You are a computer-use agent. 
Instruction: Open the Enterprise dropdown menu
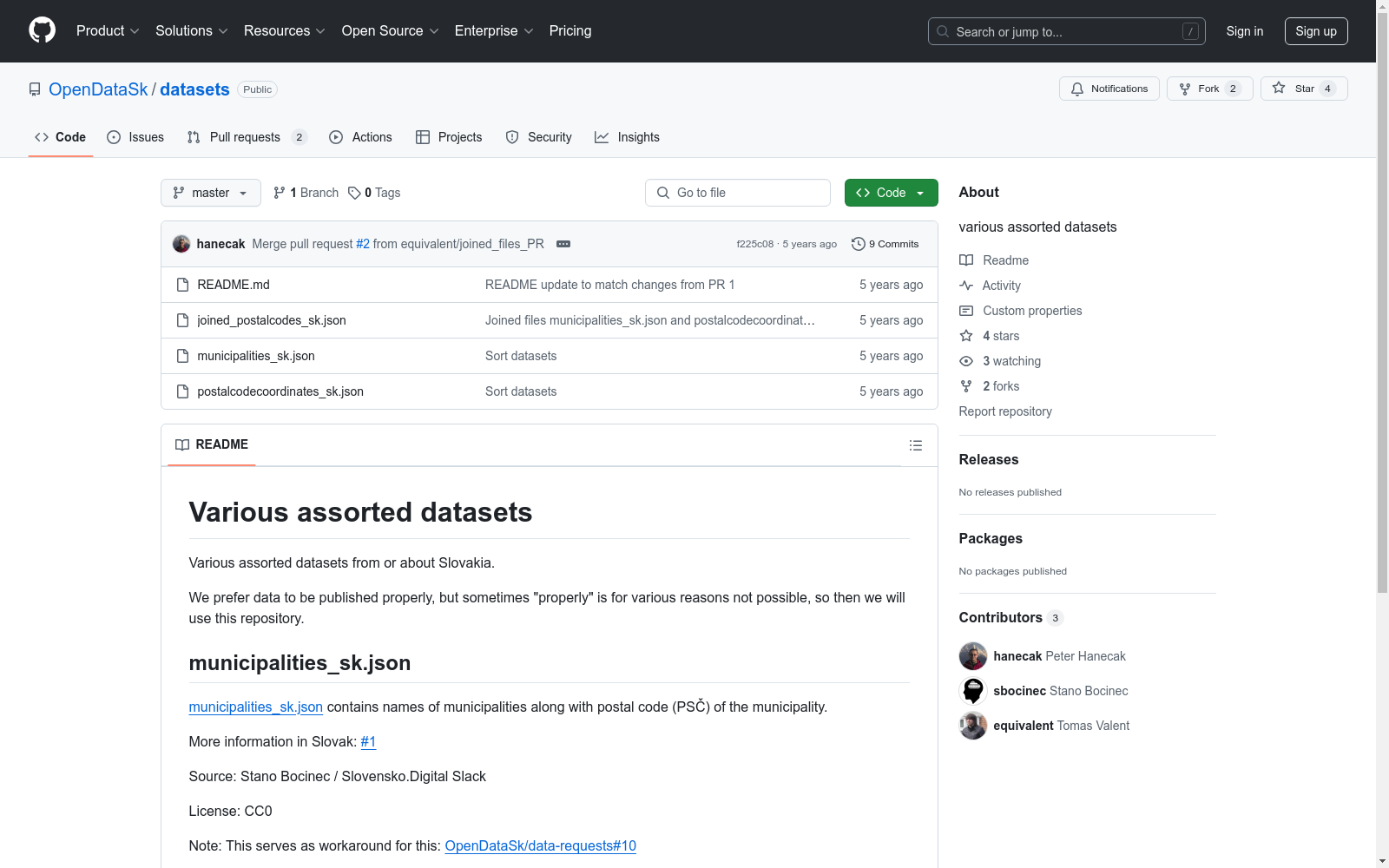494,31
